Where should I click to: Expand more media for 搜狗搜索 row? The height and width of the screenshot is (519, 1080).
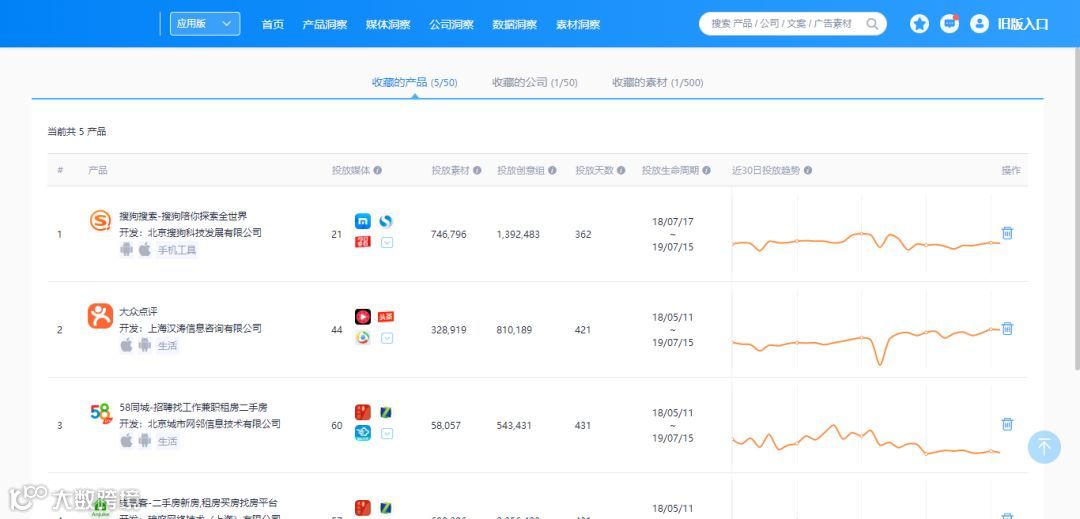[x=387, y=242]
